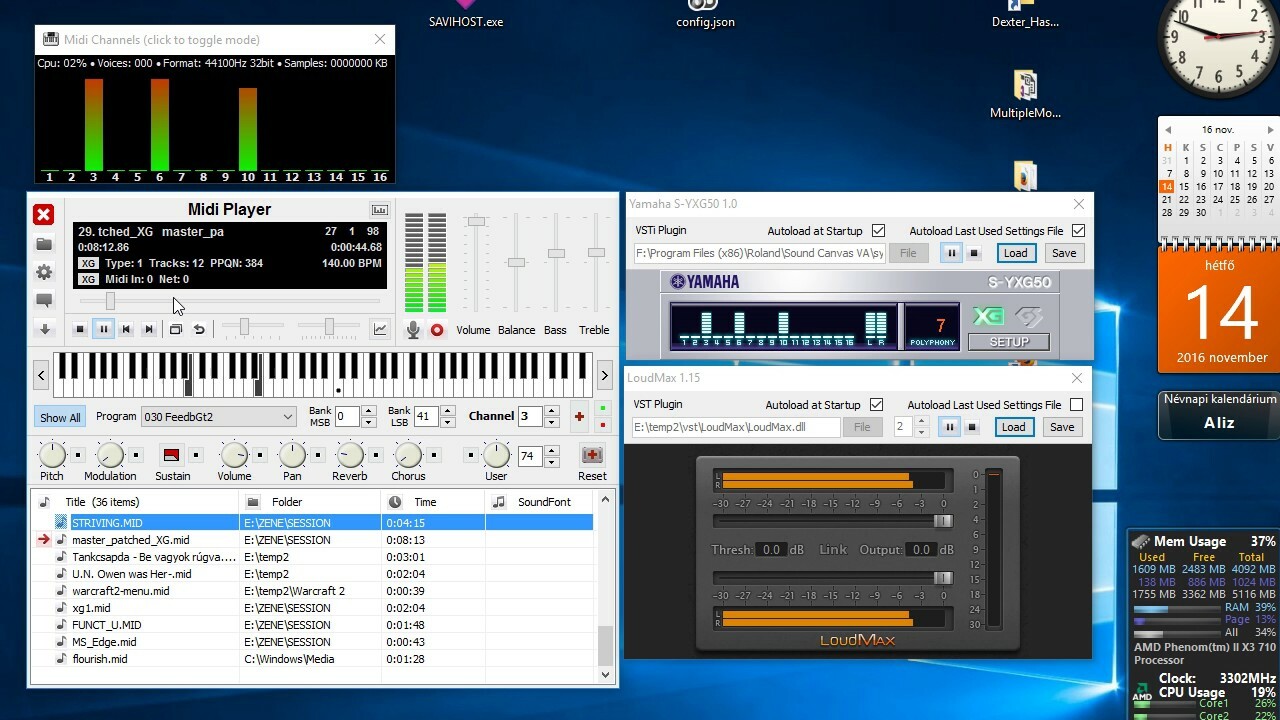Increase Bank MSB value with up arrow
The image size is (1280, 720).
click(x=368, y=411)
